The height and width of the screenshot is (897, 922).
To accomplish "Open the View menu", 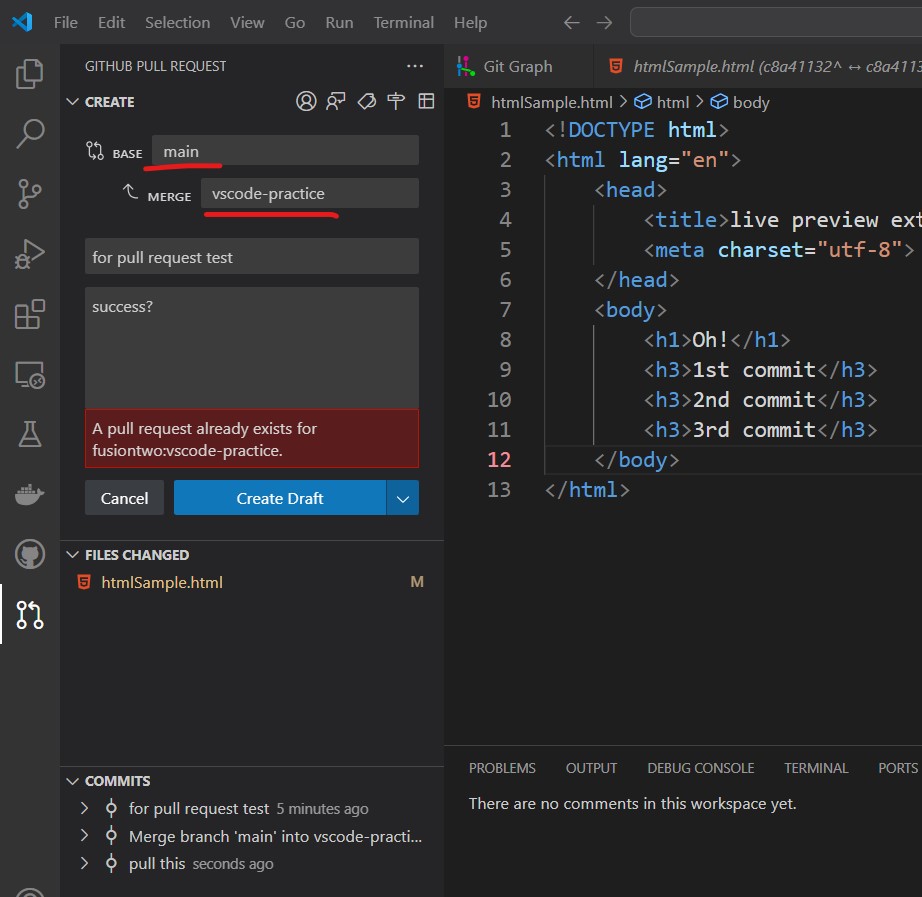I will pos(247,22).
